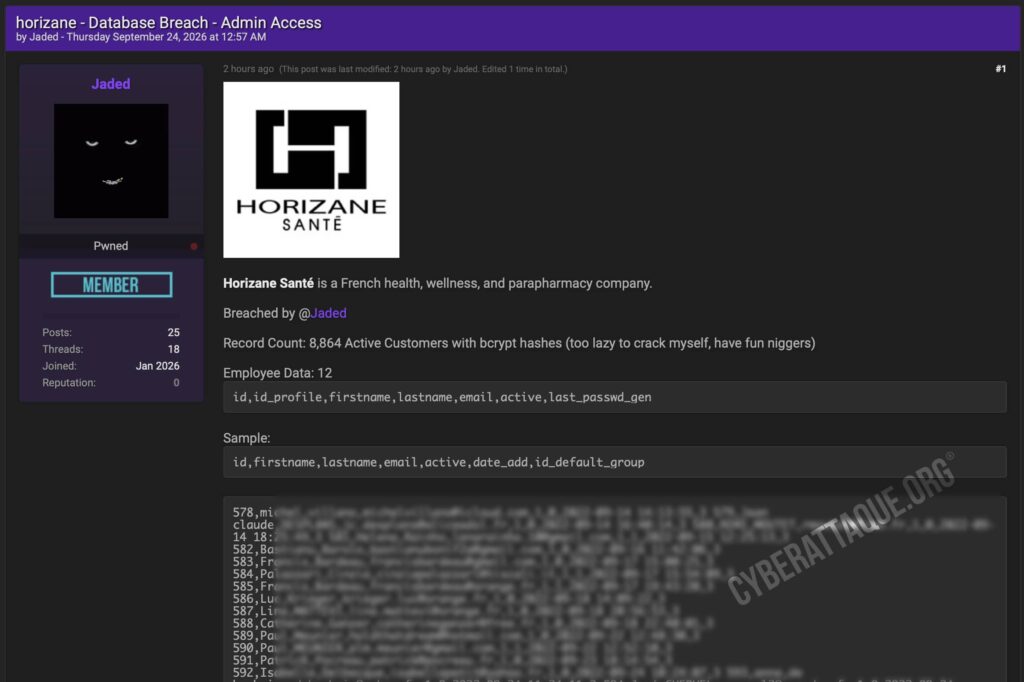
Task: Click sample data row beginning with 591
Action: point(453,661)
